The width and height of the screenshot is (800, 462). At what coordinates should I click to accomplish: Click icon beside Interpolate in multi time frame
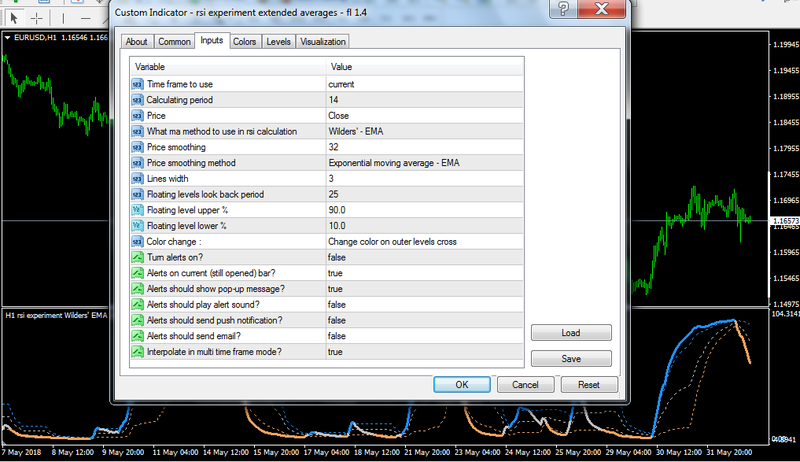point(137,352)
